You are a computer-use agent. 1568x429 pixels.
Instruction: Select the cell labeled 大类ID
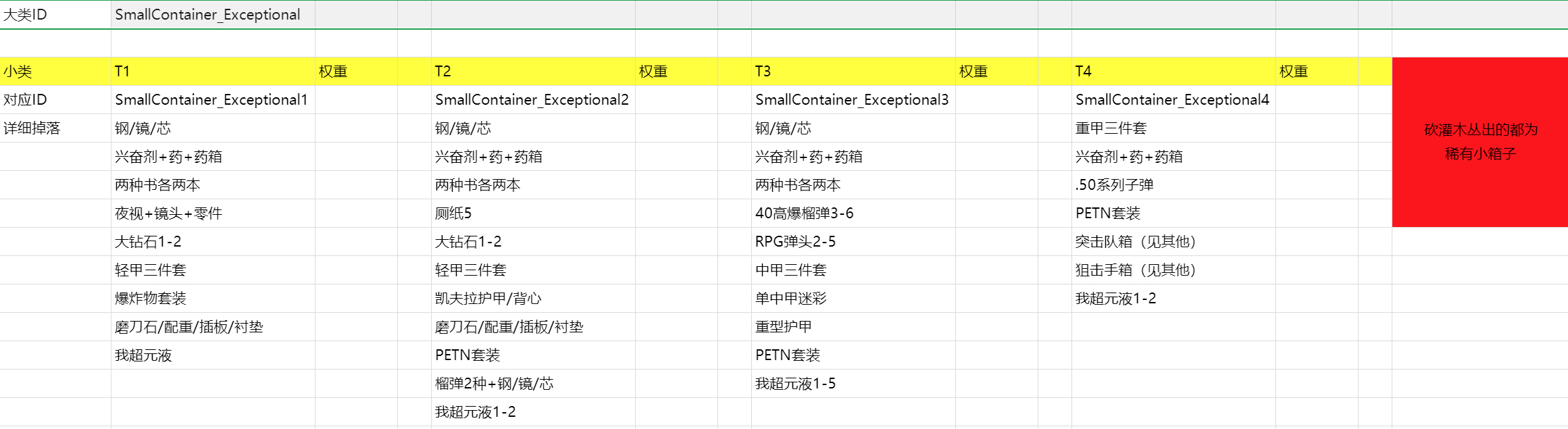(x=55, y=15)
